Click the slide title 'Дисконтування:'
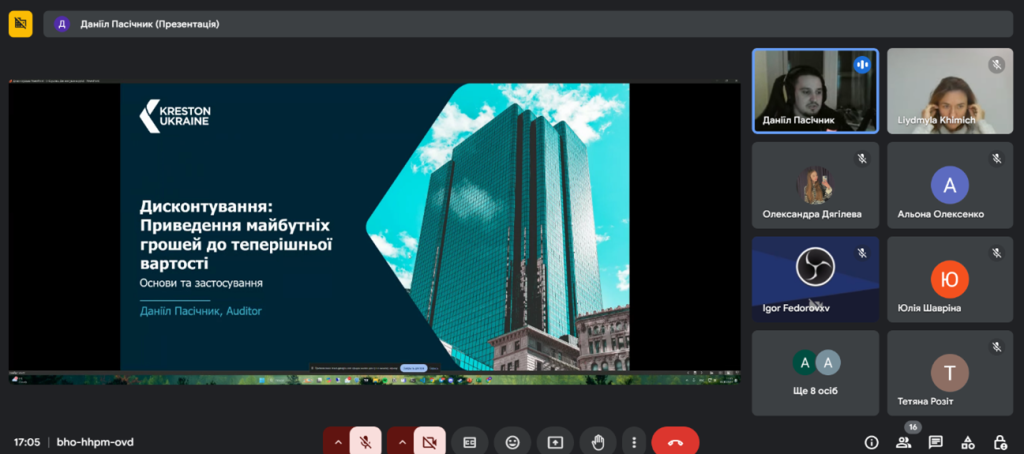Image resolution: width=1024 pixels, height=454 pixels. (x=206, y=207)
